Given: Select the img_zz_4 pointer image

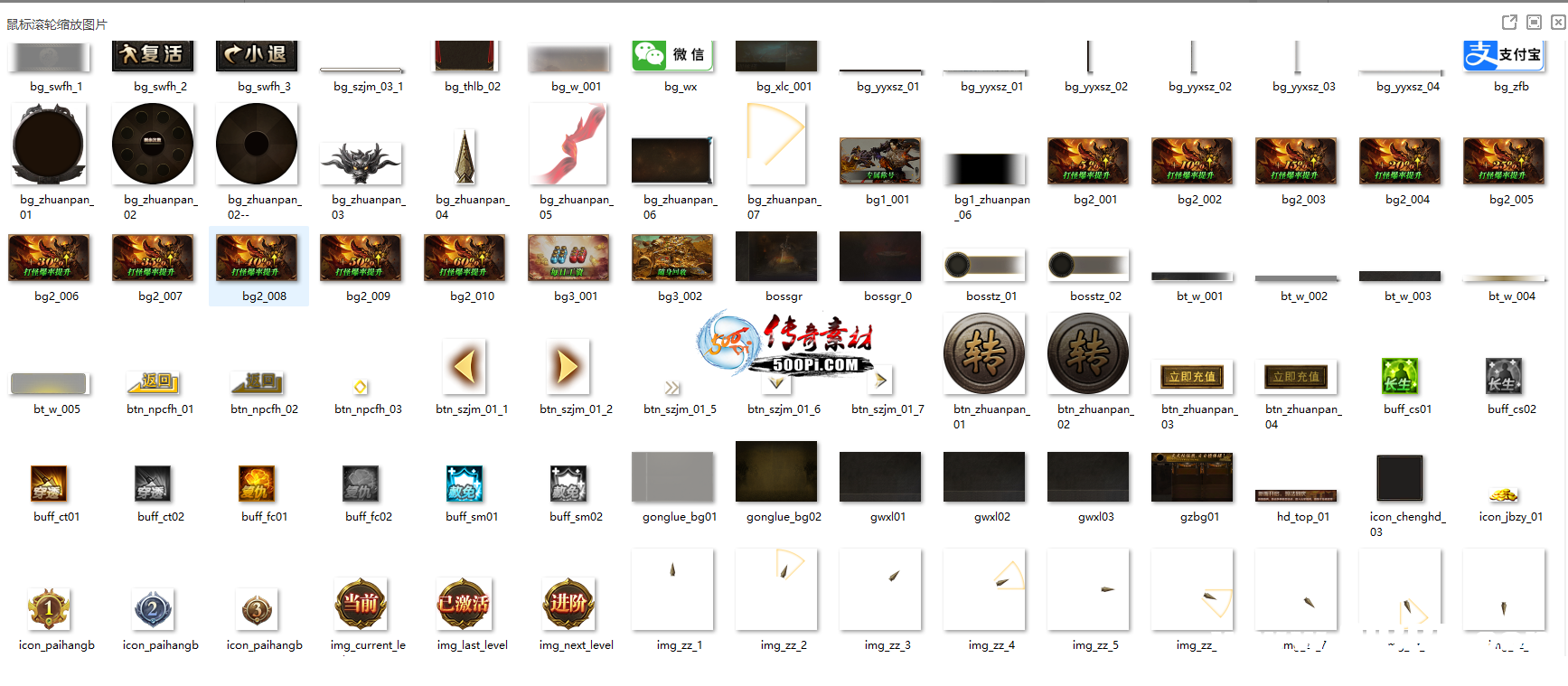Looking at the screenshot, I should pos(984,589).
